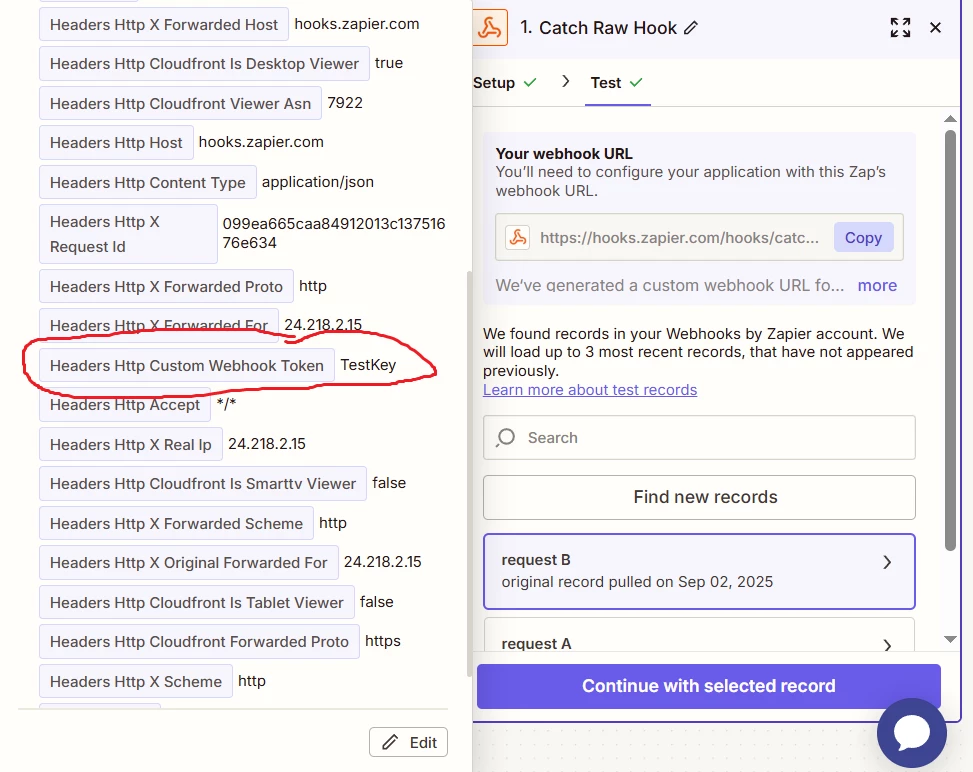Select 'Headers Http Content Type' label
Viewport: 973px width, 772px height.
148,182
